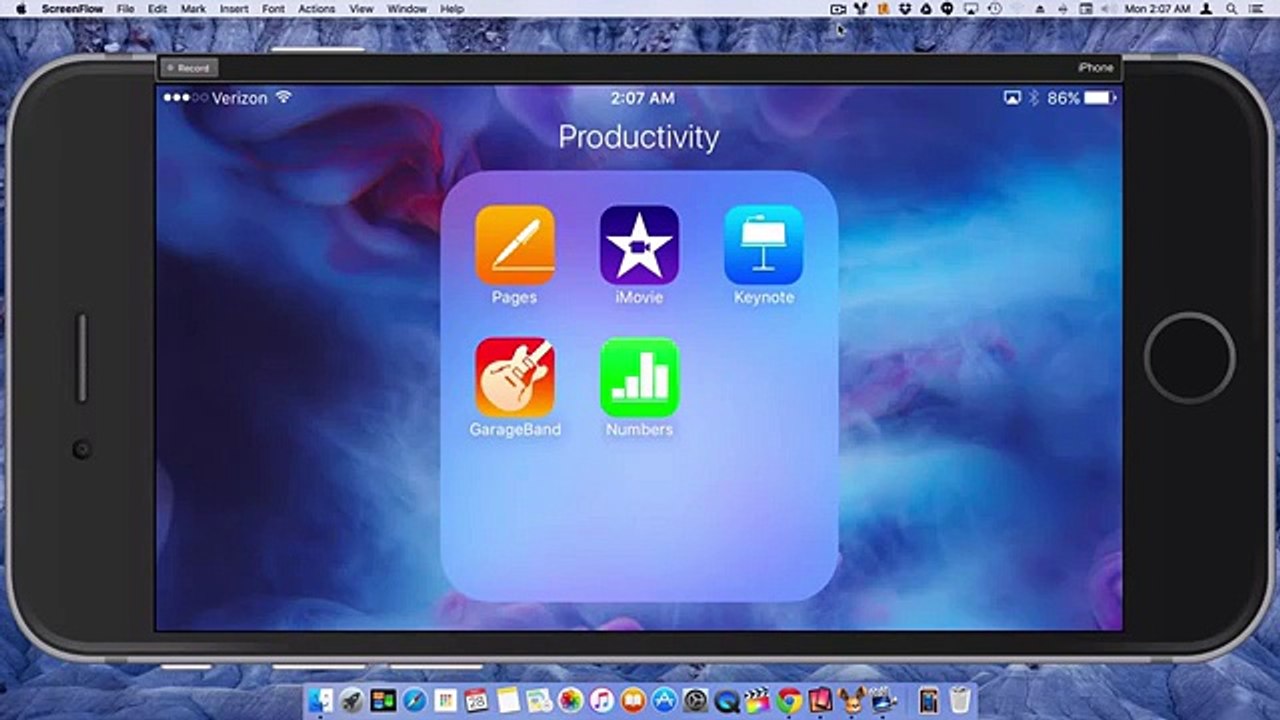Open Spotlight search in the menu bar

pos(1232,9)
